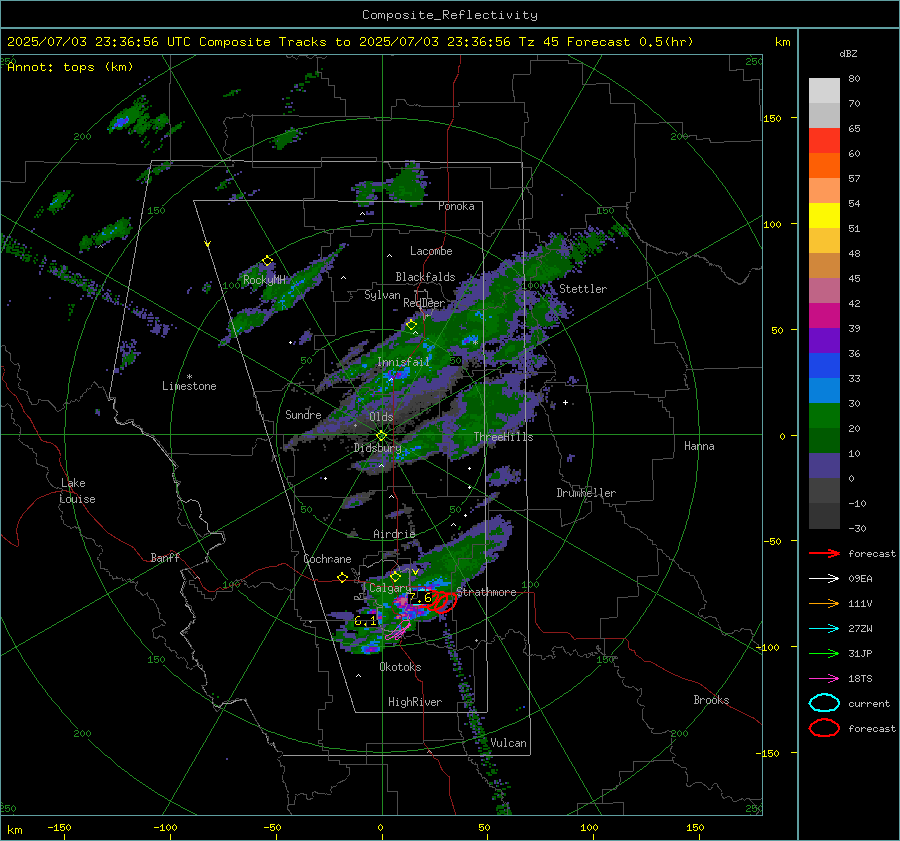
Task: Click the Annot: tops (km) label
Action: pyautogui.click(x=70, y=67)
